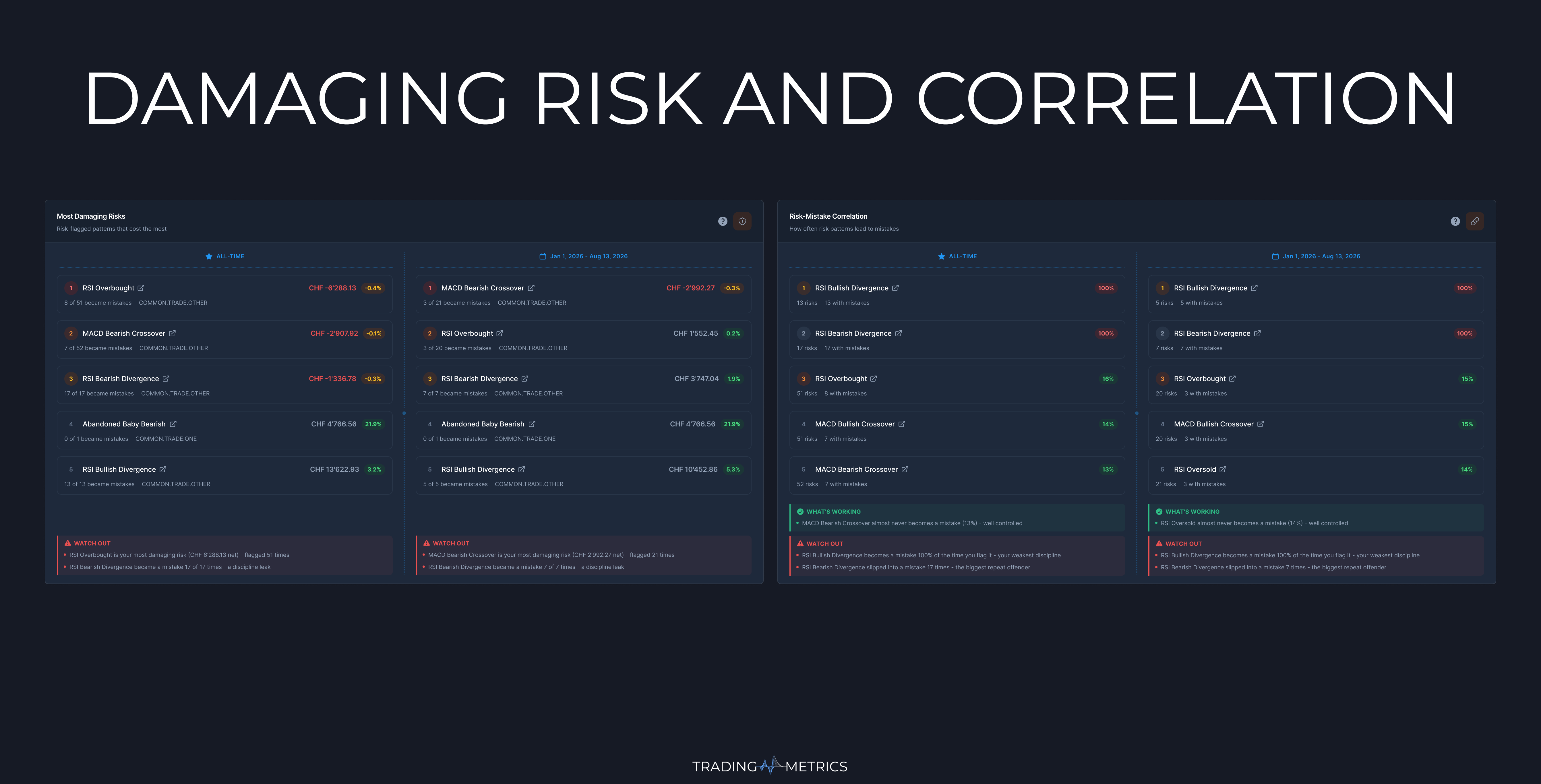Click '52 risks' under MACD Bearish Crossover
This screenshot has width=1541, height=784.
pos(807,484)
